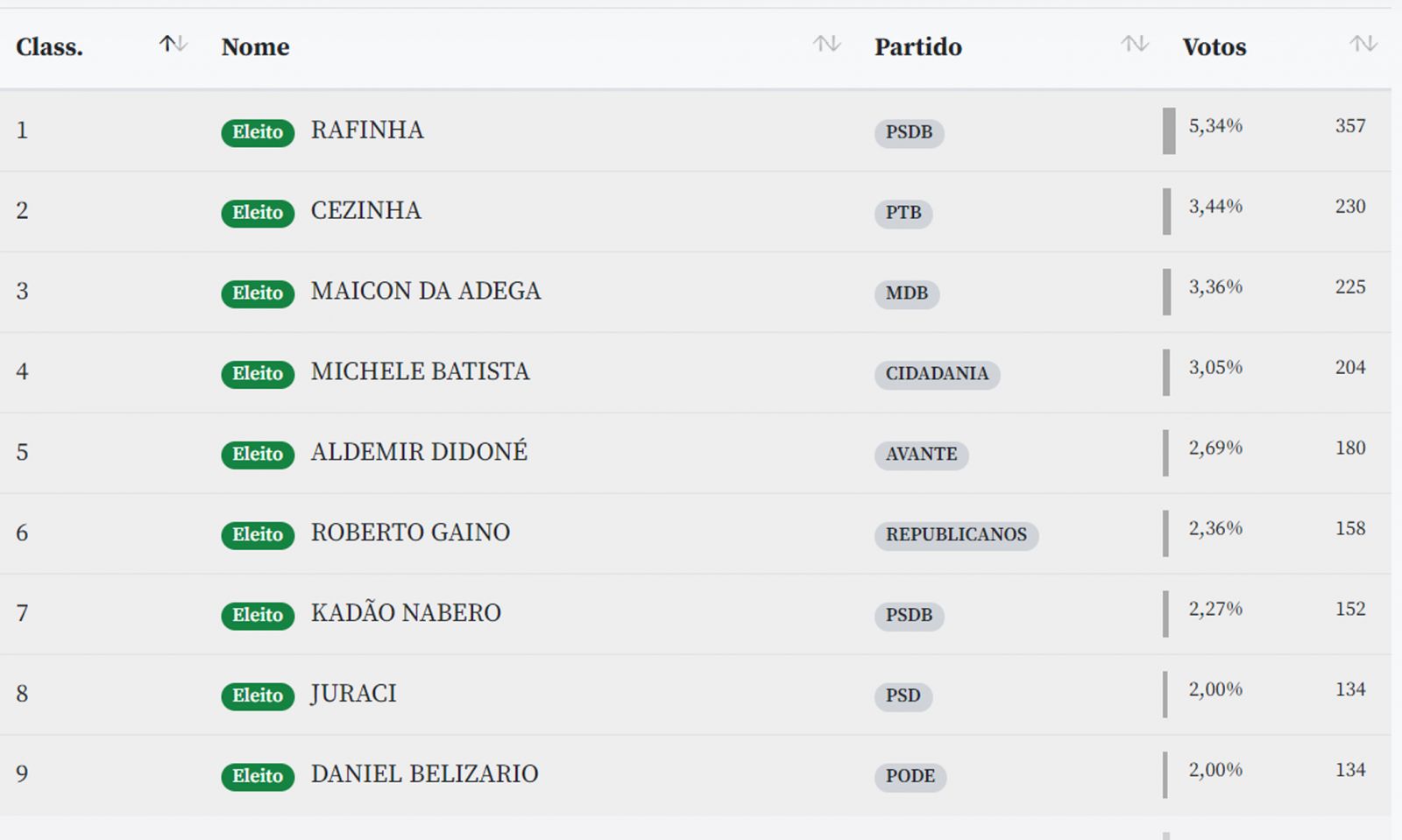Click the Eleito badge beside RAFINHA

coord(258,132)
